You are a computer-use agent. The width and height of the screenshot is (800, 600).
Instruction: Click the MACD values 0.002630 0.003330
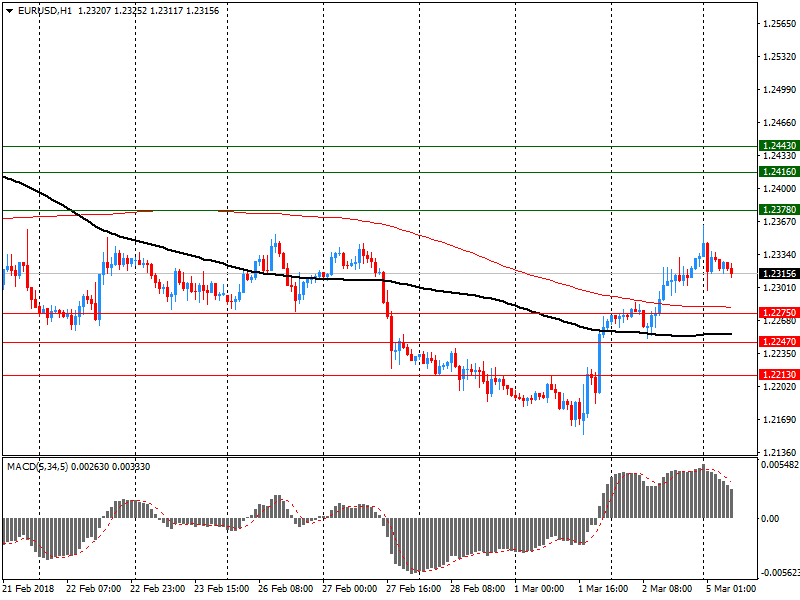tap(111, 467)
